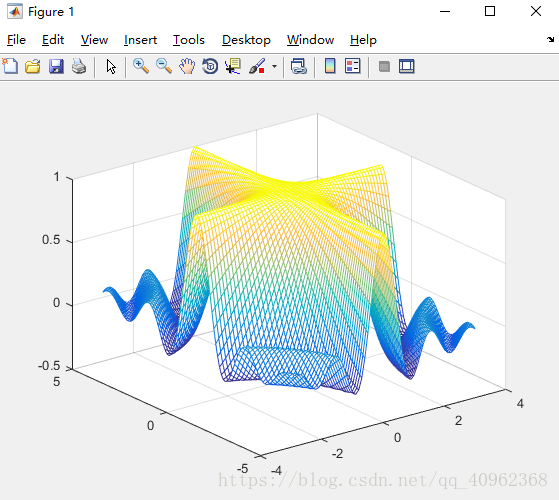Open the Help menu

[x=363, y=40]
